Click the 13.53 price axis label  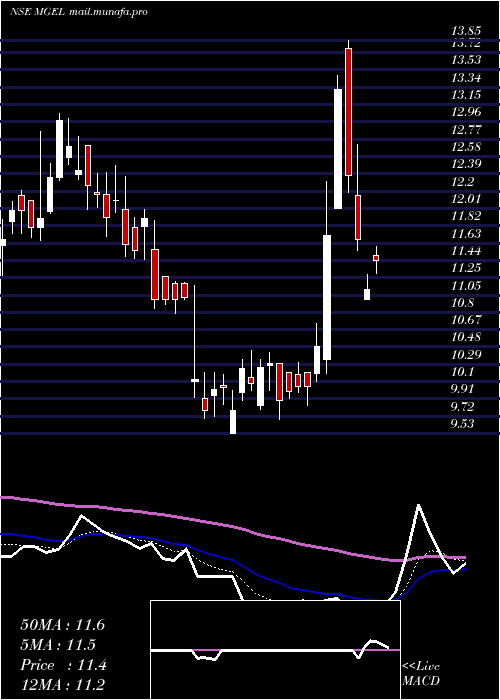[x=466, y=60]
